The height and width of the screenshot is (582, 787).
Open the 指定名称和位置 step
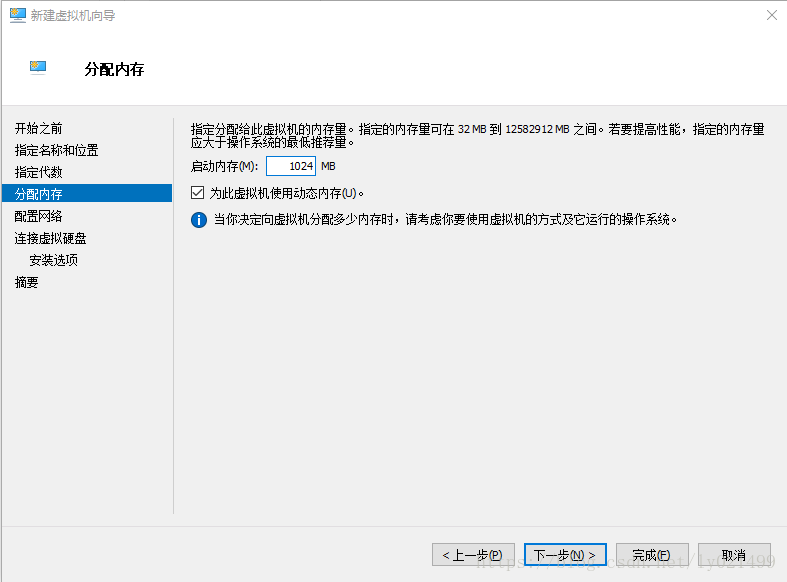click(x=56, y=150)
